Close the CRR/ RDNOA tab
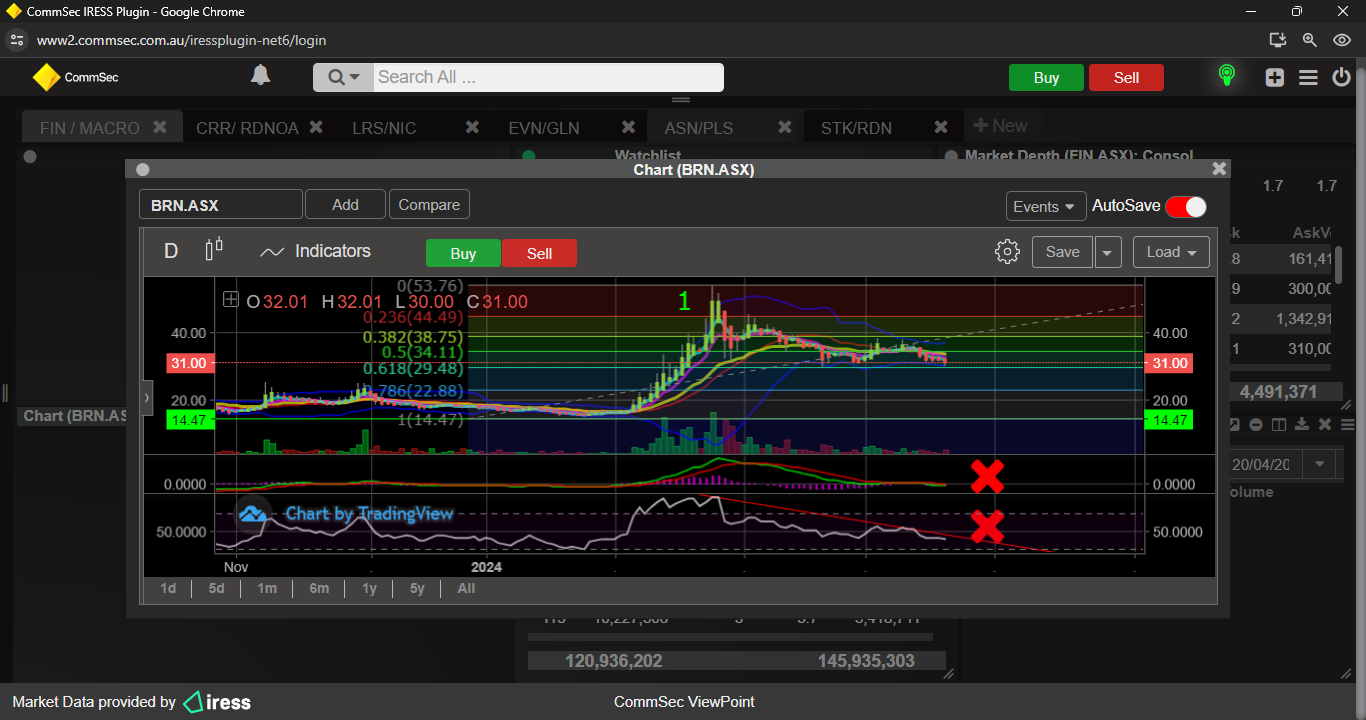Viewport: 1366px width, 720px height. coord(316,127)
